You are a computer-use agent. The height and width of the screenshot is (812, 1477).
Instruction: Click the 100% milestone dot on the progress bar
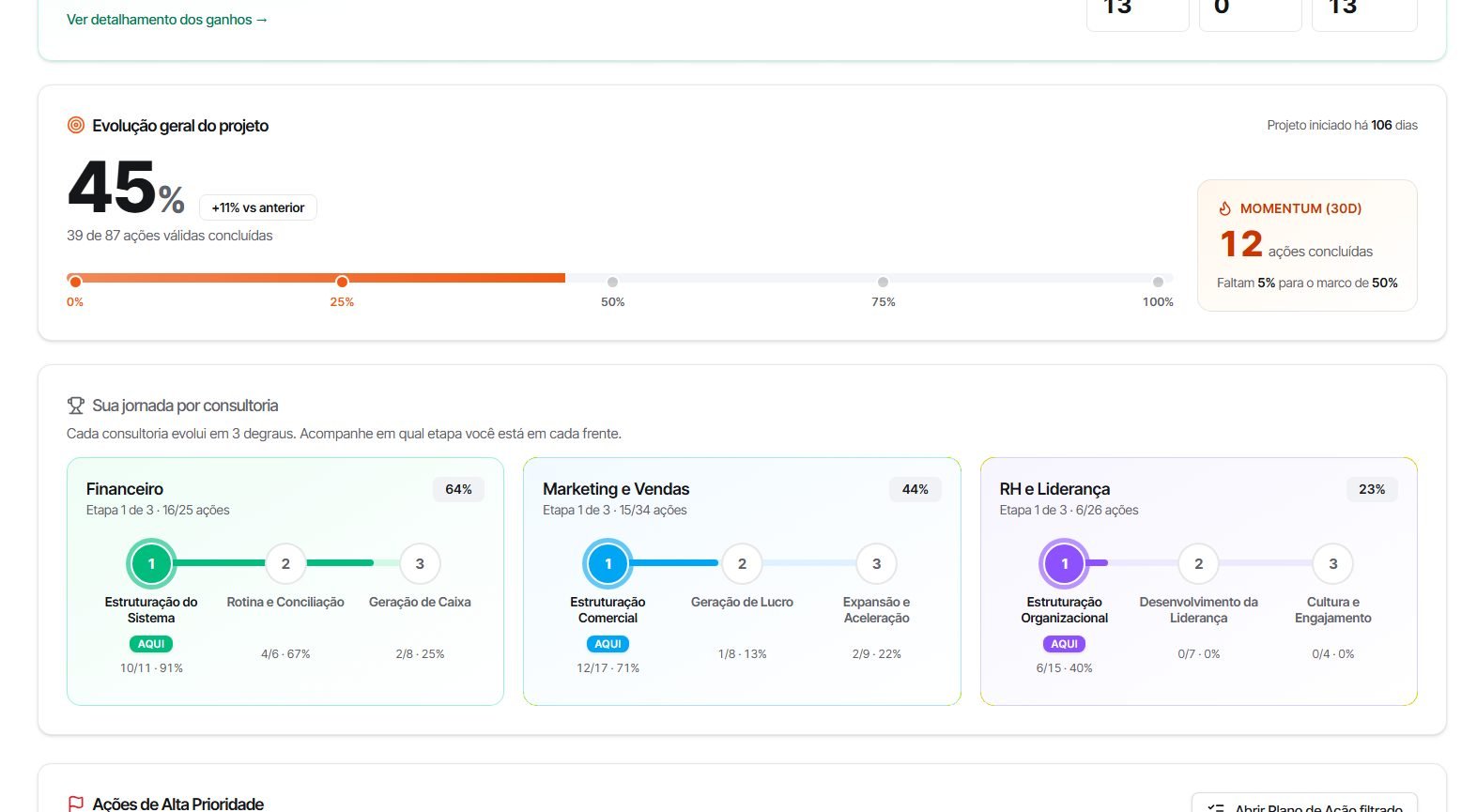(x=1158, y=282)
